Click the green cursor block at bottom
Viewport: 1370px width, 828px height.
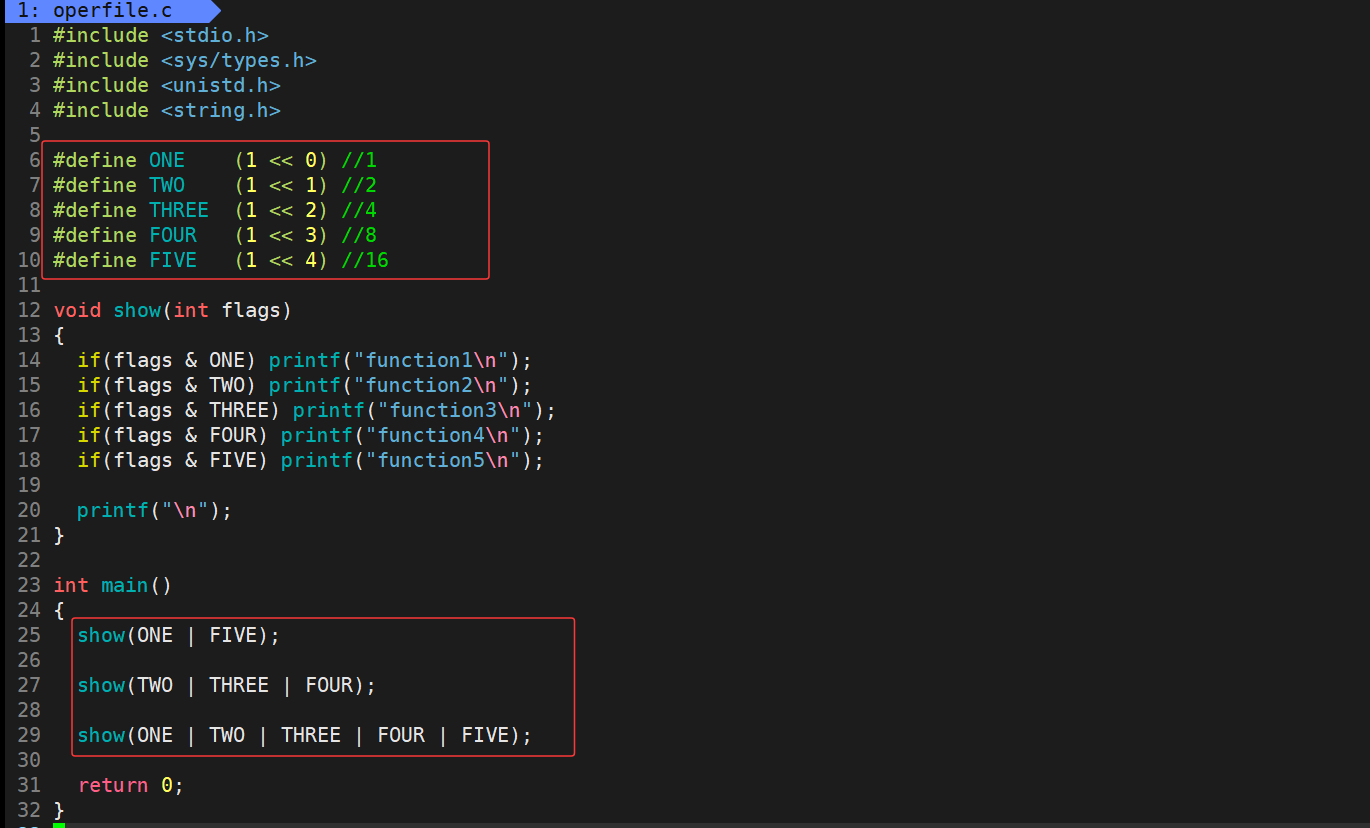tap(59, 824)
